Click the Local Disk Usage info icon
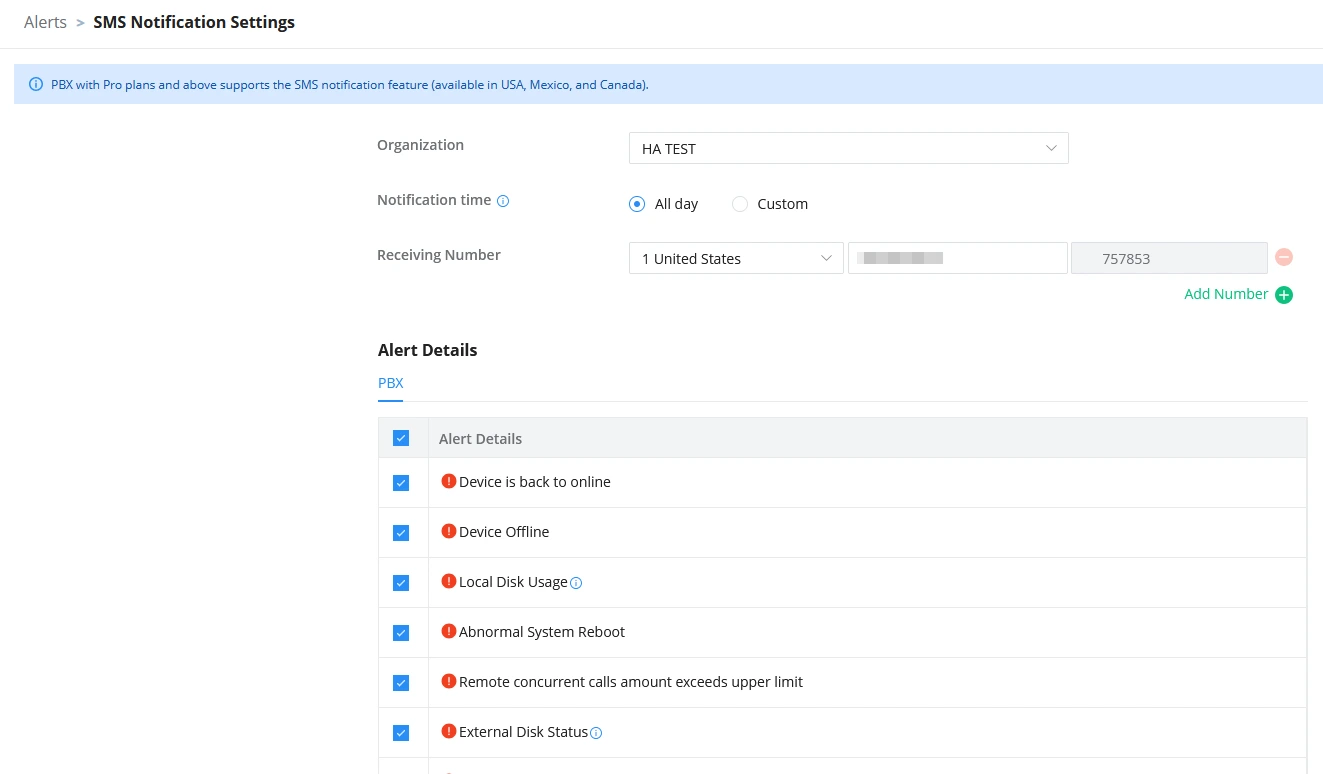This screenshot has height=774, width=1323. pos(576,583)
